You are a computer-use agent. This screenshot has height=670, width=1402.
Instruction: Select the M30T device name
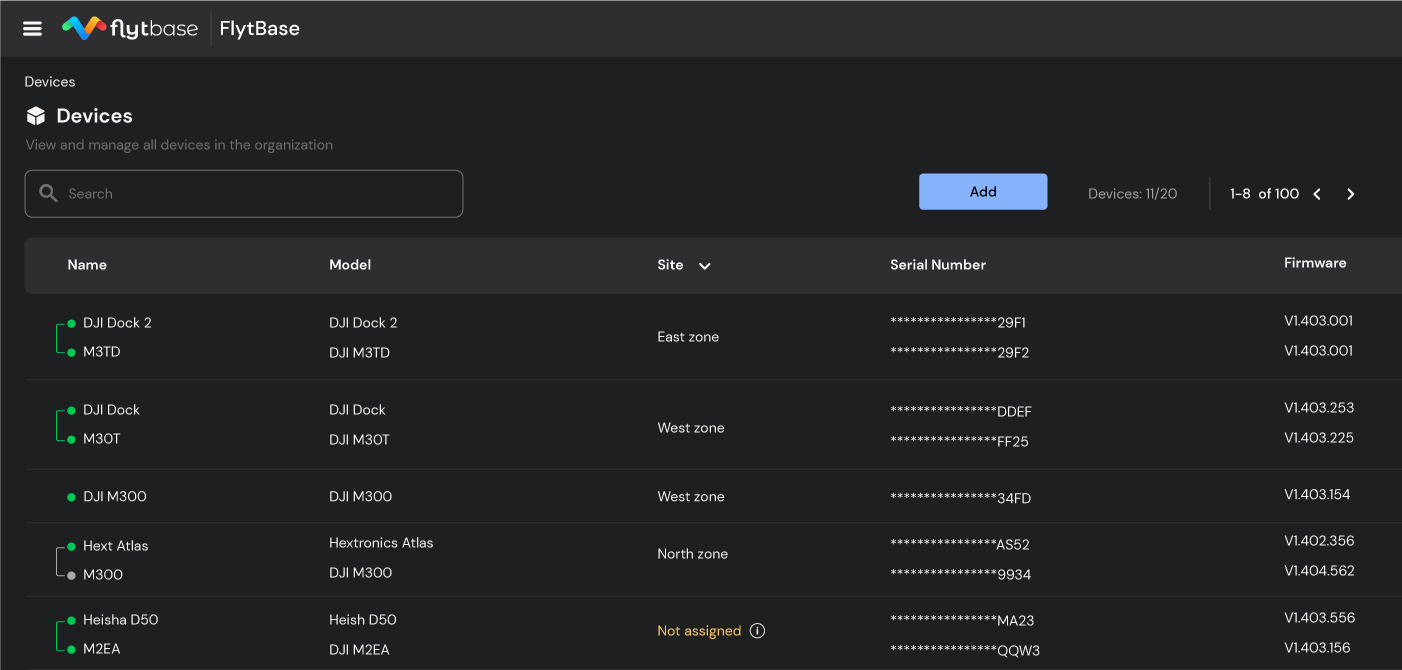click(102, 439)
